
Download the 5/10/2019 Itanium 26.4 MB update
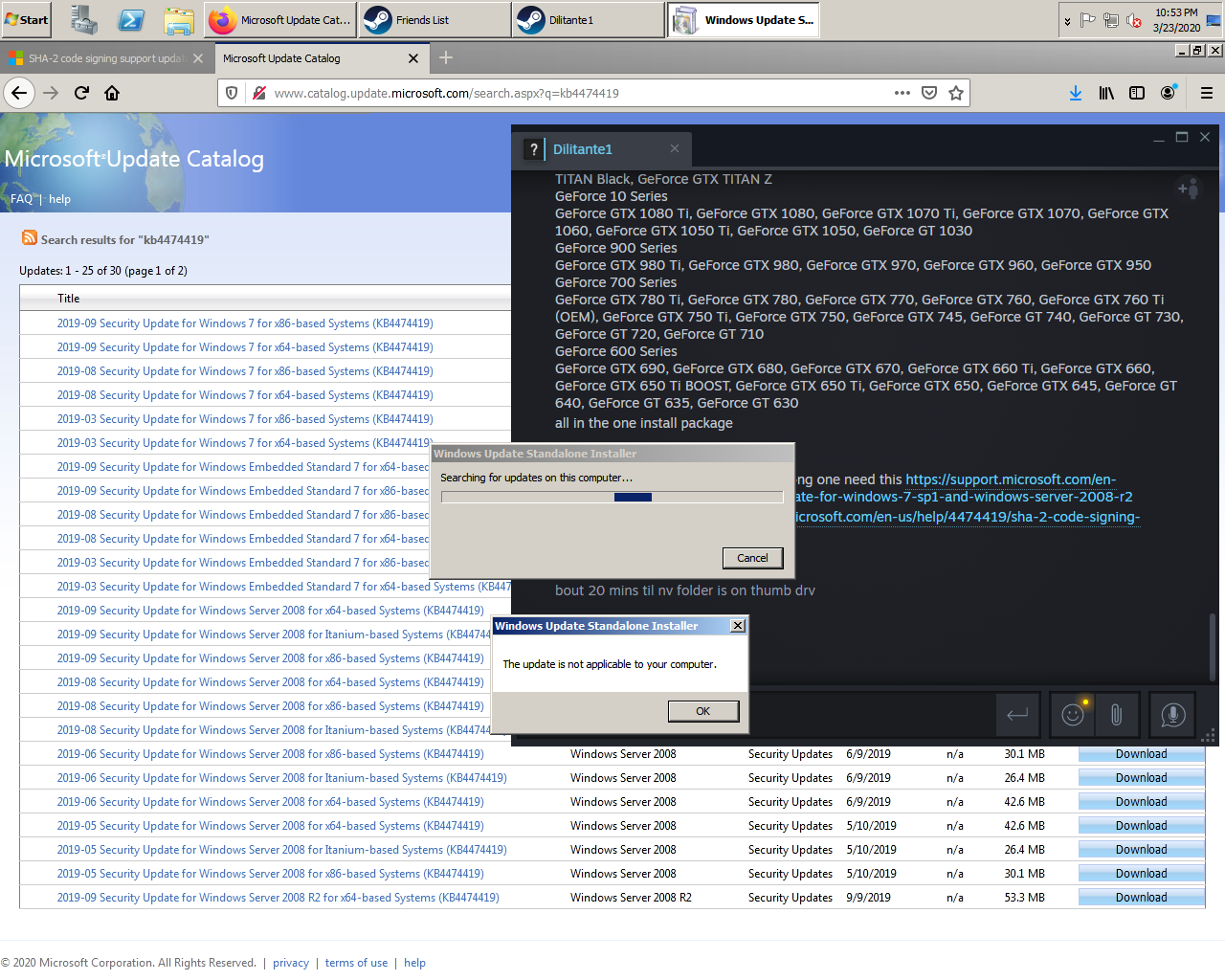[x=1141, y=850]
